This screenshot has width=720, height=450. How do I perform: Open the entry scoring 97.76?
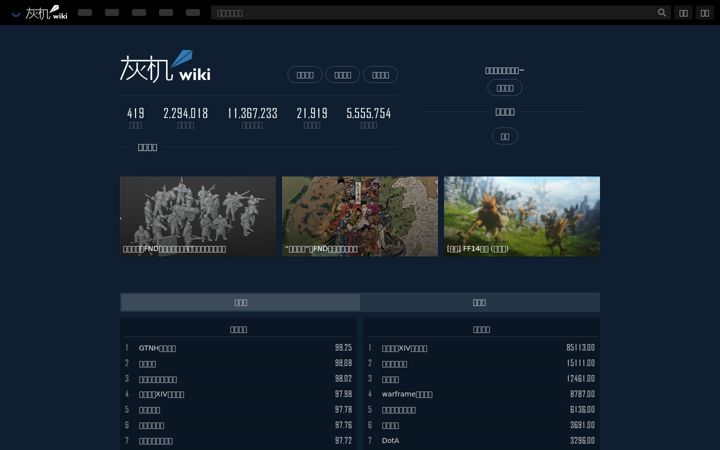tap(151, 425)
